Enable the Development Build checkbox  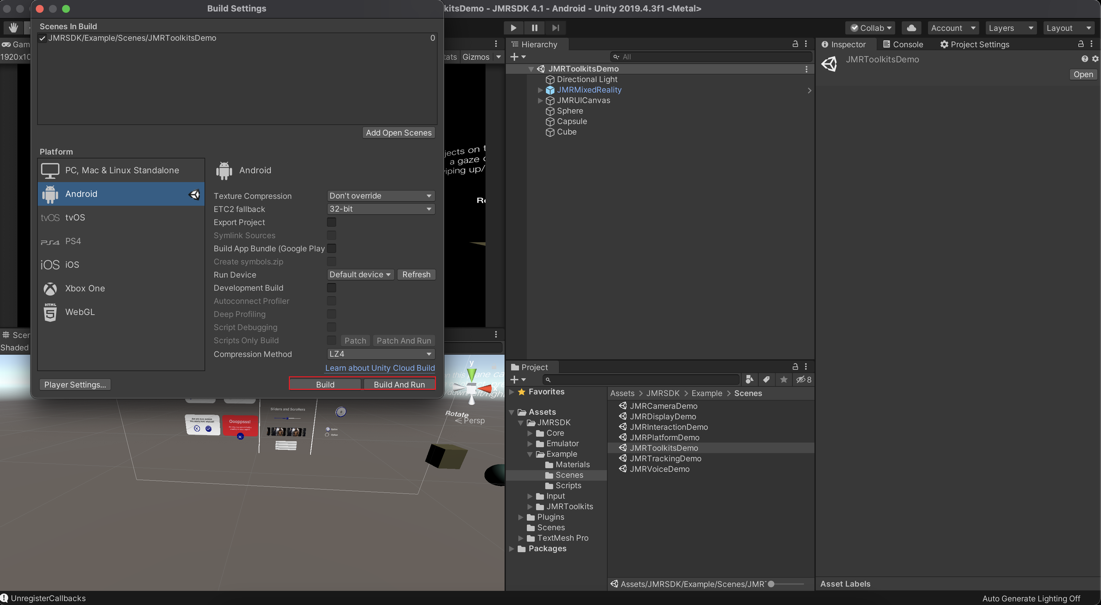332,287
